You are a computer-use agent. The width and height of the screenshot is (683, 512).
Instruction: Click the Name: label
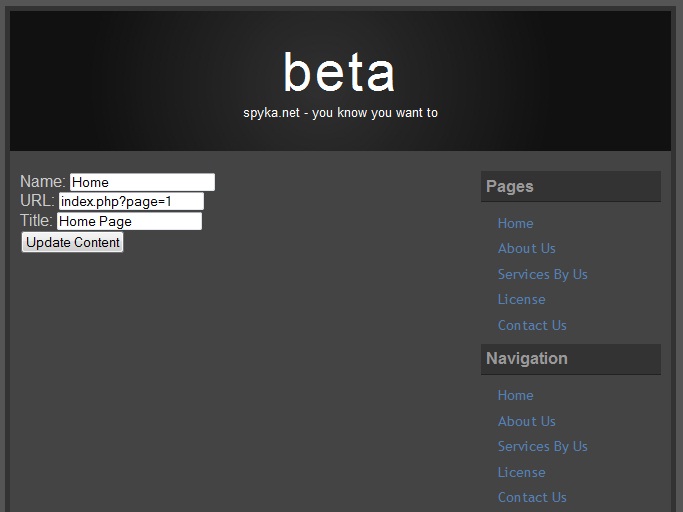43,181
